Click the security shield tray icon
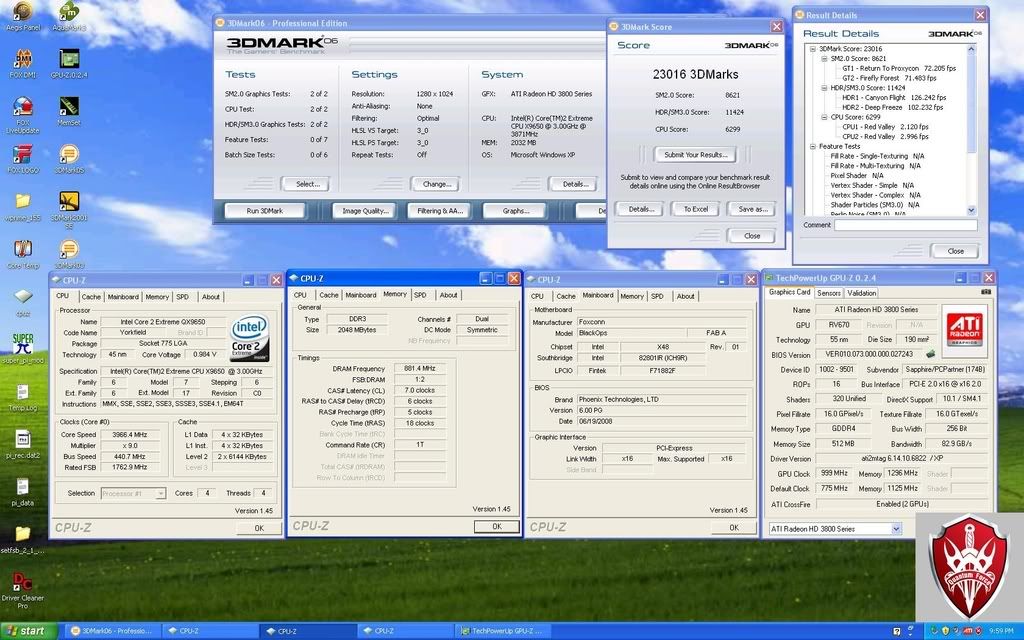 click(945, 631)
